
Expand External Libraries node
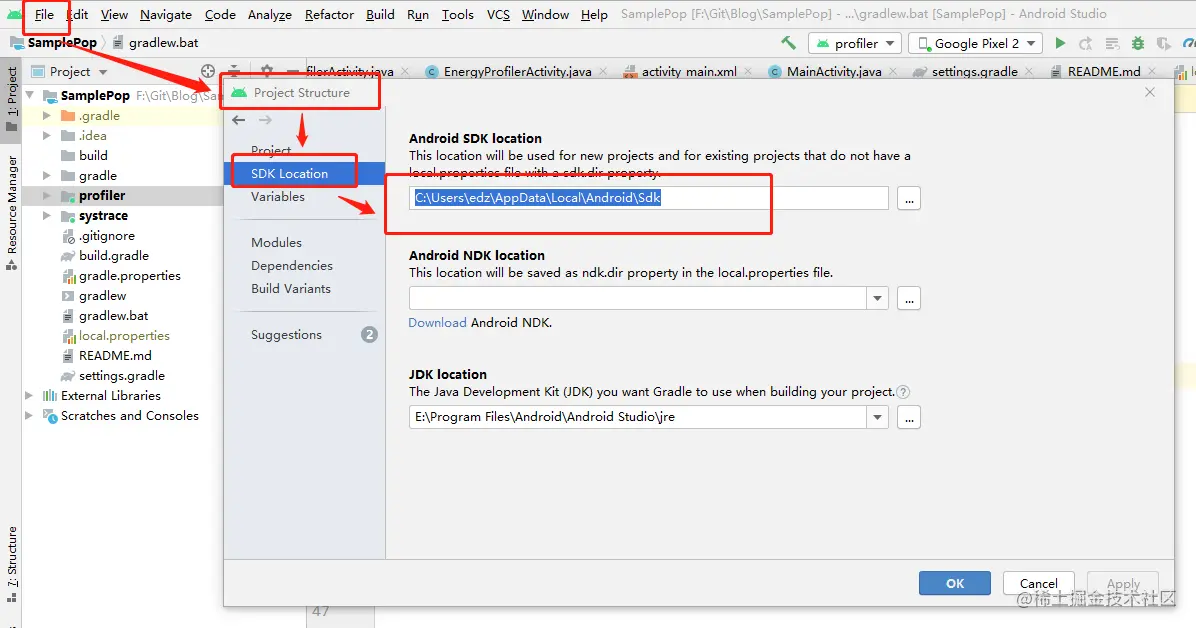29,395
